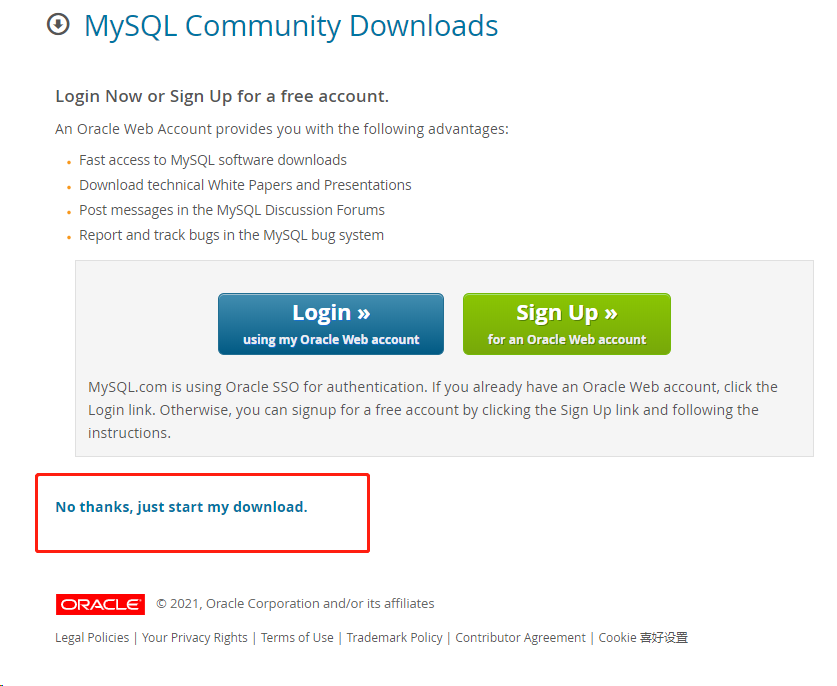Open the Your Privacy Rights link

click(x=195, y=637)
